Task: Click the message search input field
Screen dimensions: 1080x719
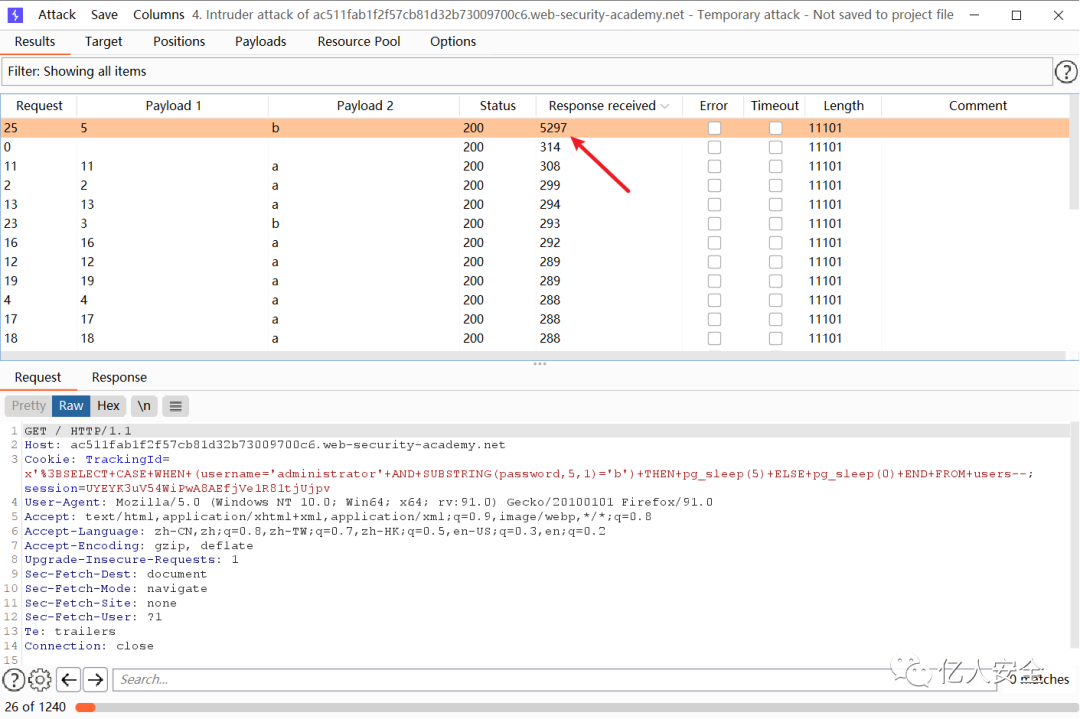Action: pos(554,680)
